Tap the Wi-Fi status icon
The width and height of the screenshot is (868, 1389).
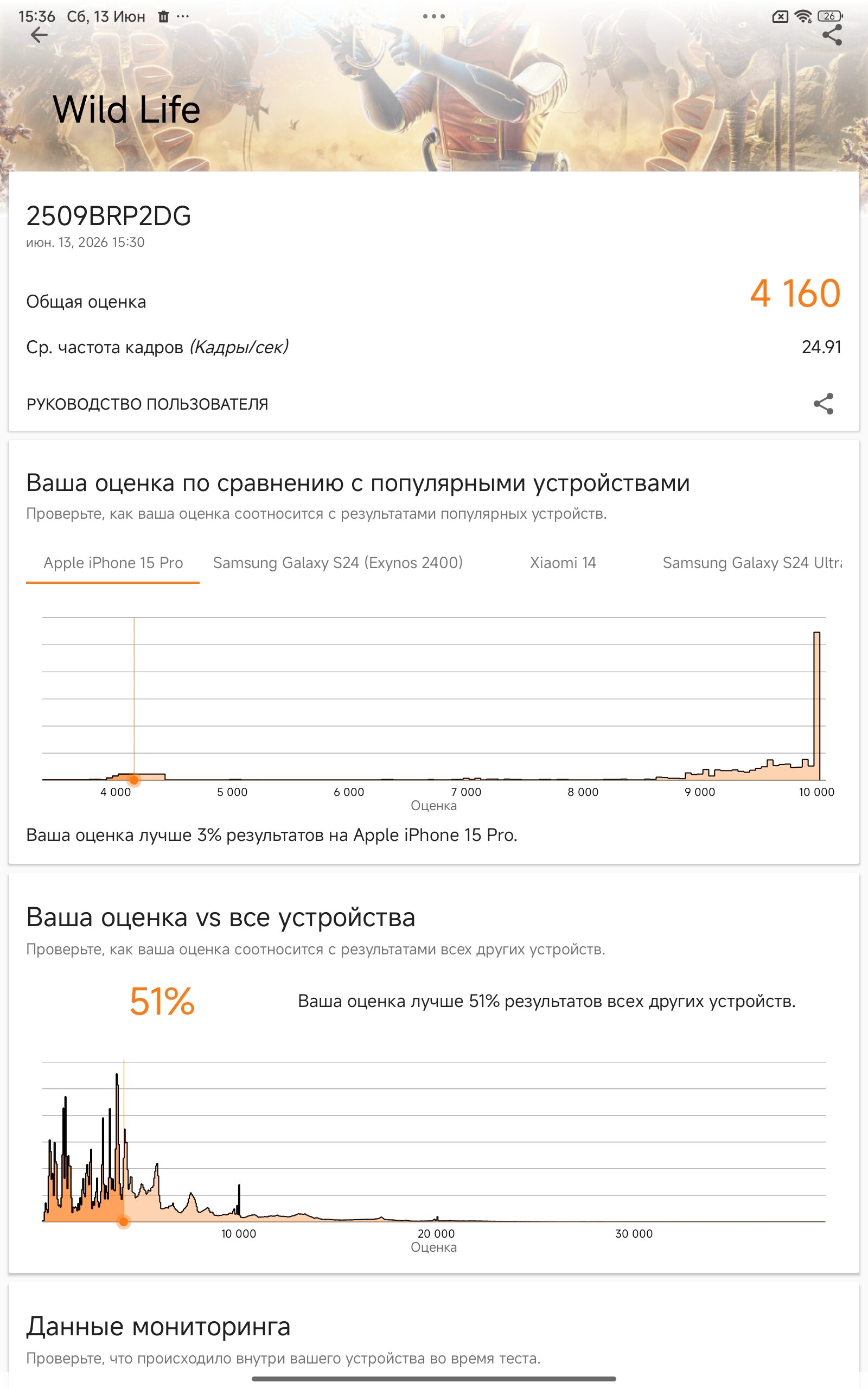point(803,17)
